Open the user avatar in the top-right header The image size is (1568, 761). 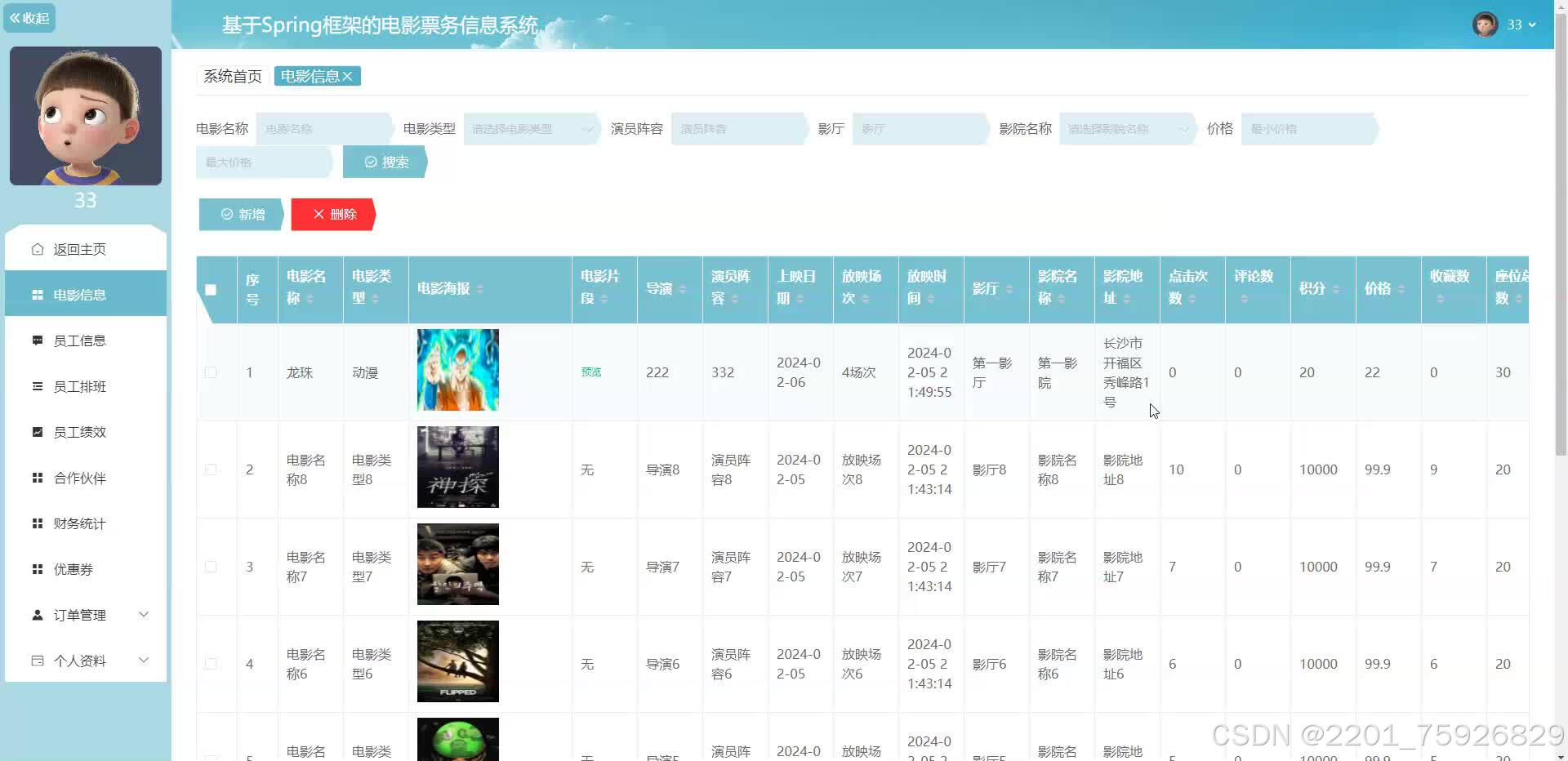[x=1485, y=24]
